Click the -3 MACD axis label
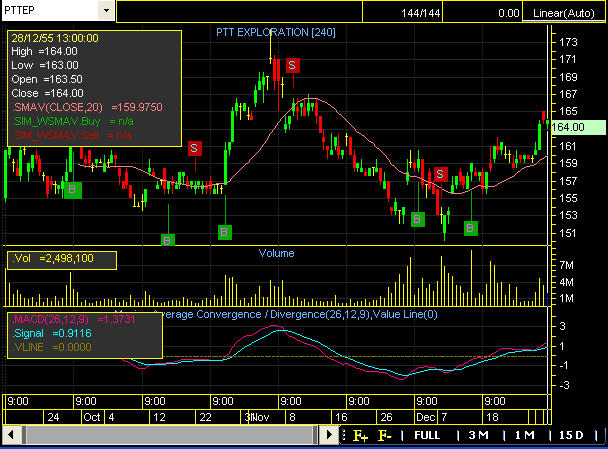 click(564, 385)
